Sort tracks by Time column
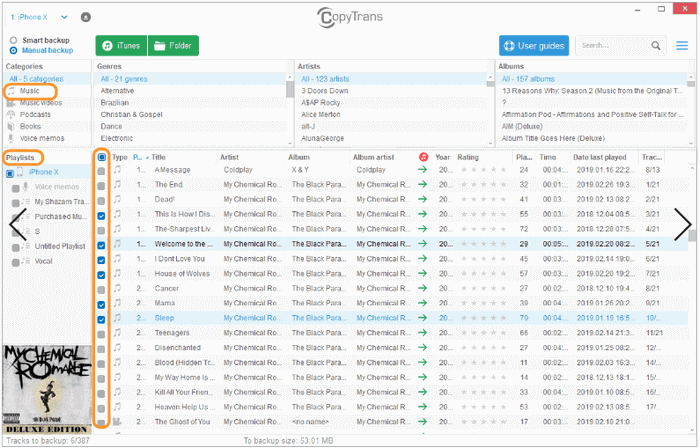The height and width of the screenshot is (448, 700). pos(547,157)
